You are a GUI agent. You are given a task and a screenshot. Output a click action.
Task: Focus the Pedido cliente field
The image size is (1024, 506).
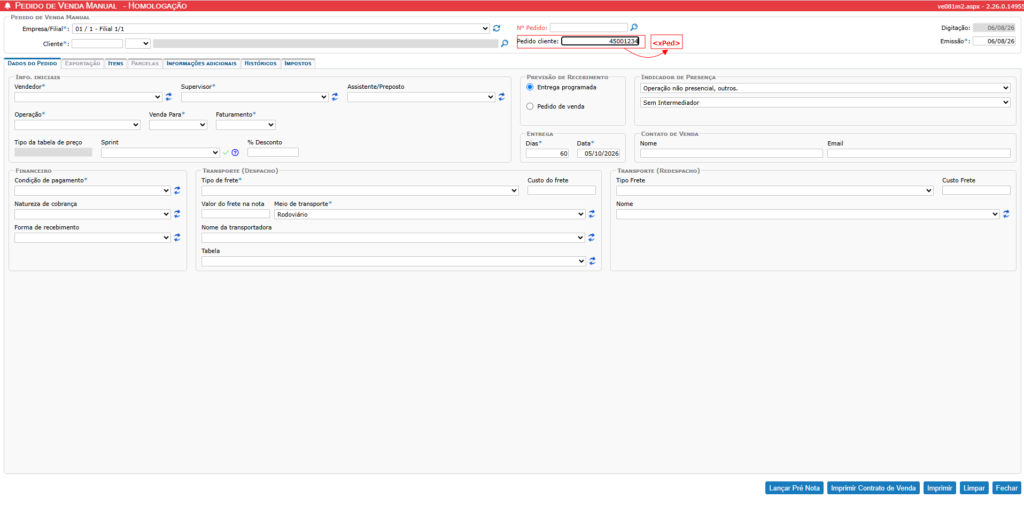click(x=601, y=41)
